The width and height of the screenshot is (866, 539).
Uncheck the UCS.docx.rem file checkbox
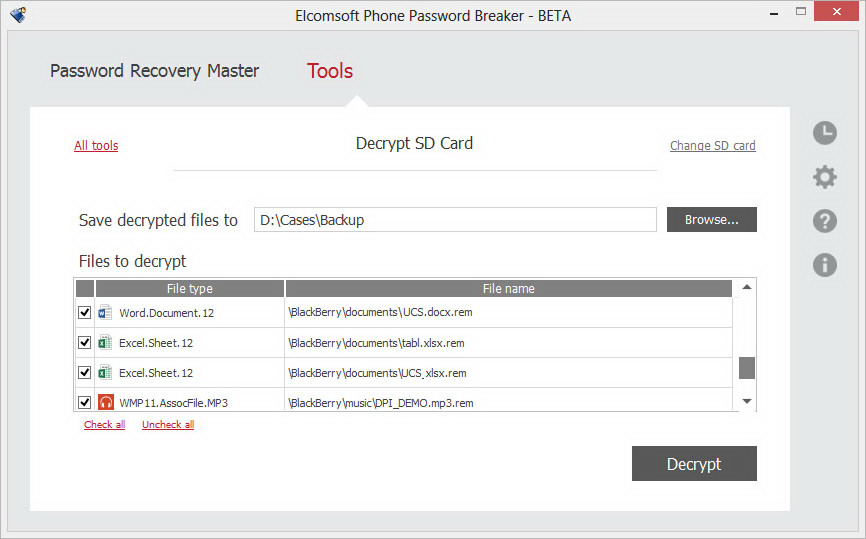click(85, 313)
